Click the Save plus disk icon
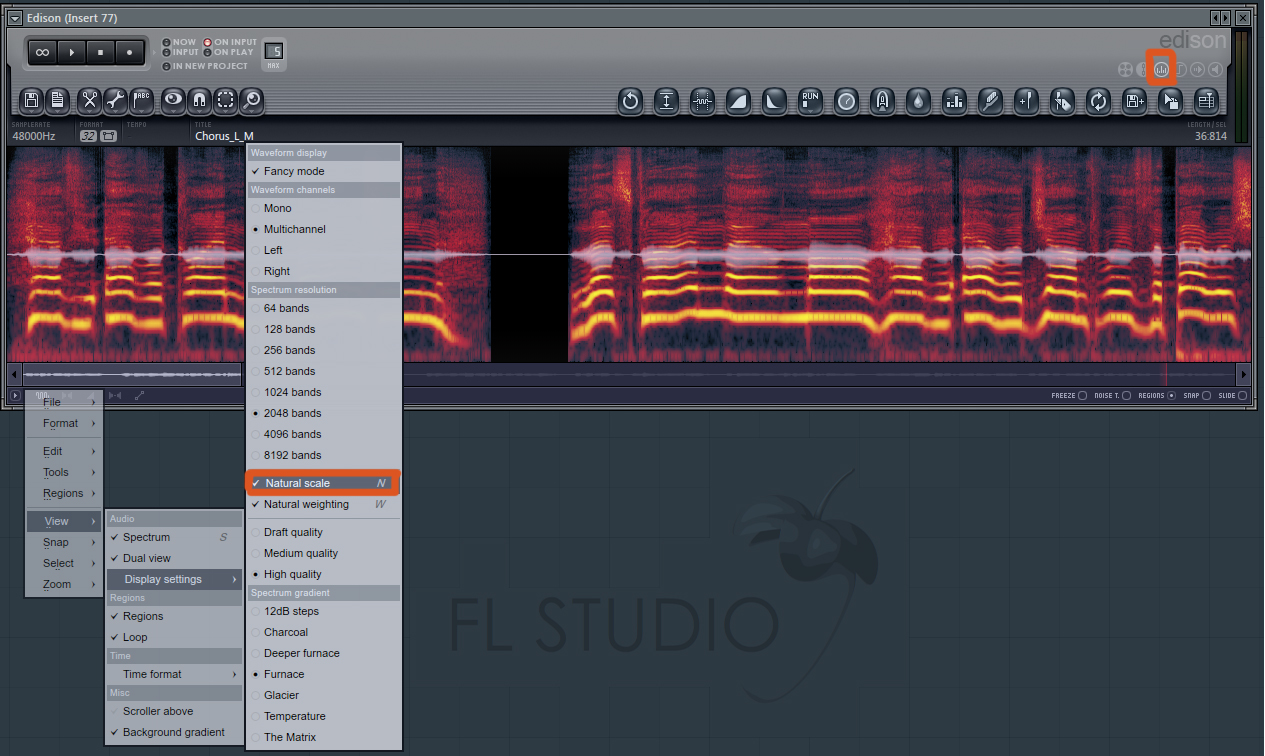The width and height of the screenshot is (1265, 756). click(x=1134, y=100)
